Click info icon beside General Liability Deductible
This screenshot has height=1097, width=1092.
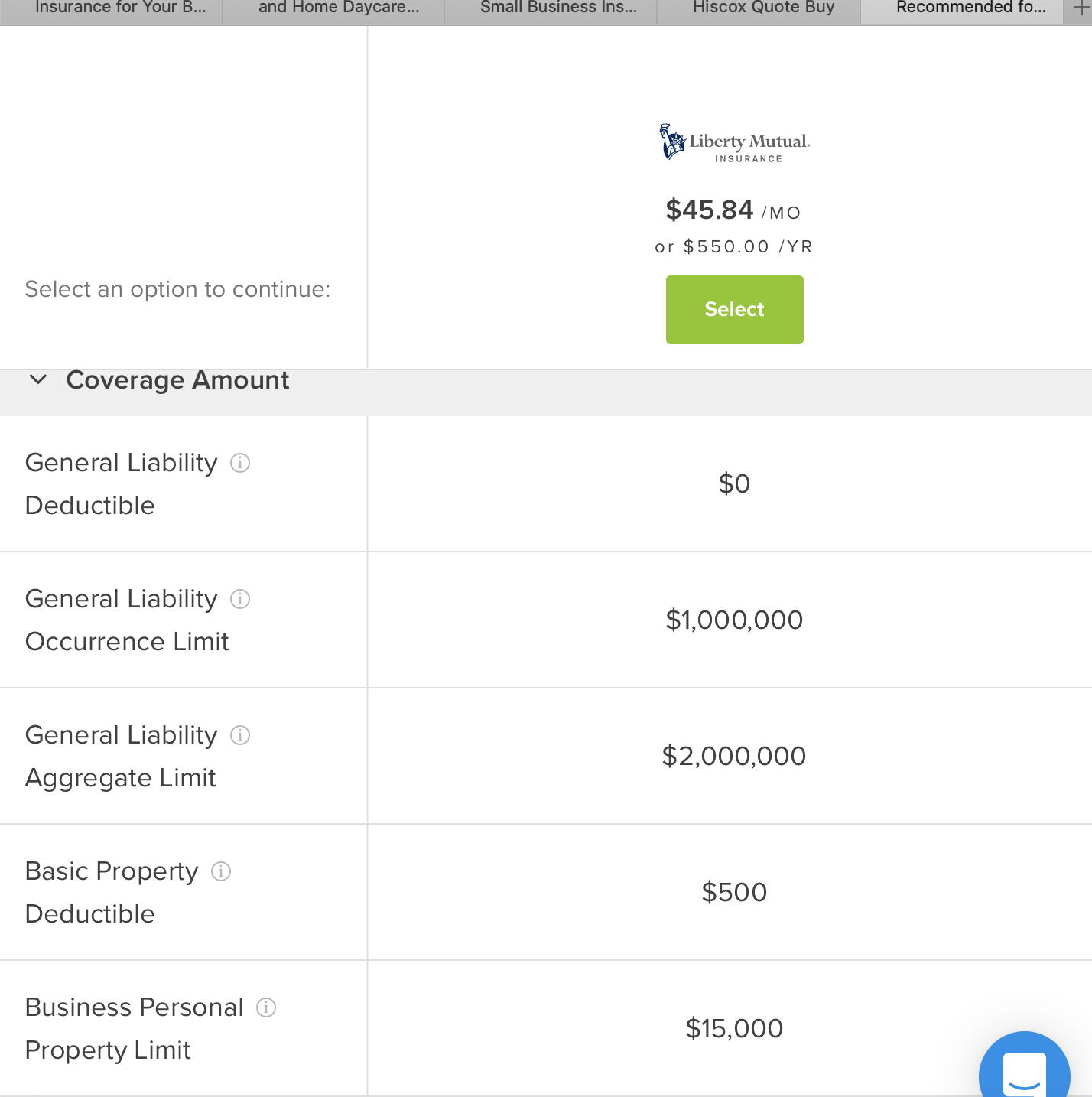(240, 463)
